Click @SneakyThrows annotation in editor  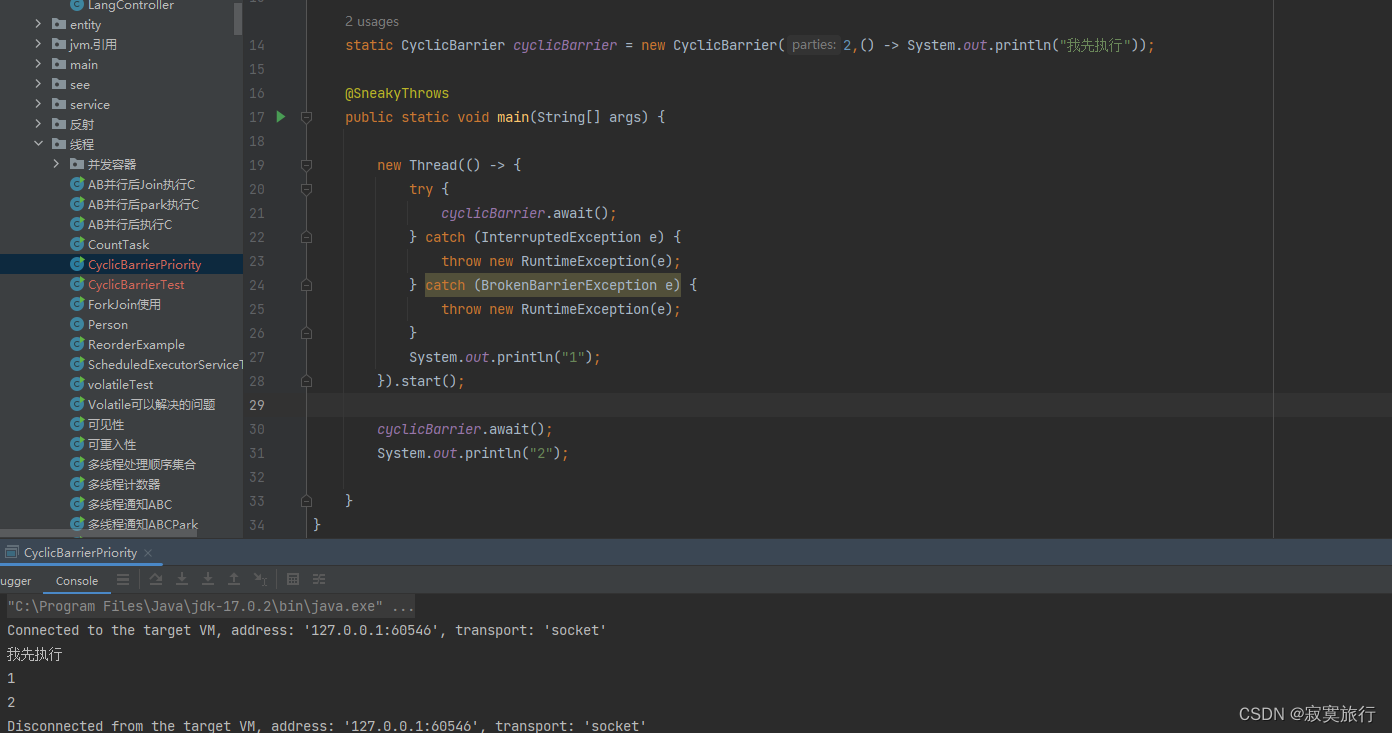(397, 93)
